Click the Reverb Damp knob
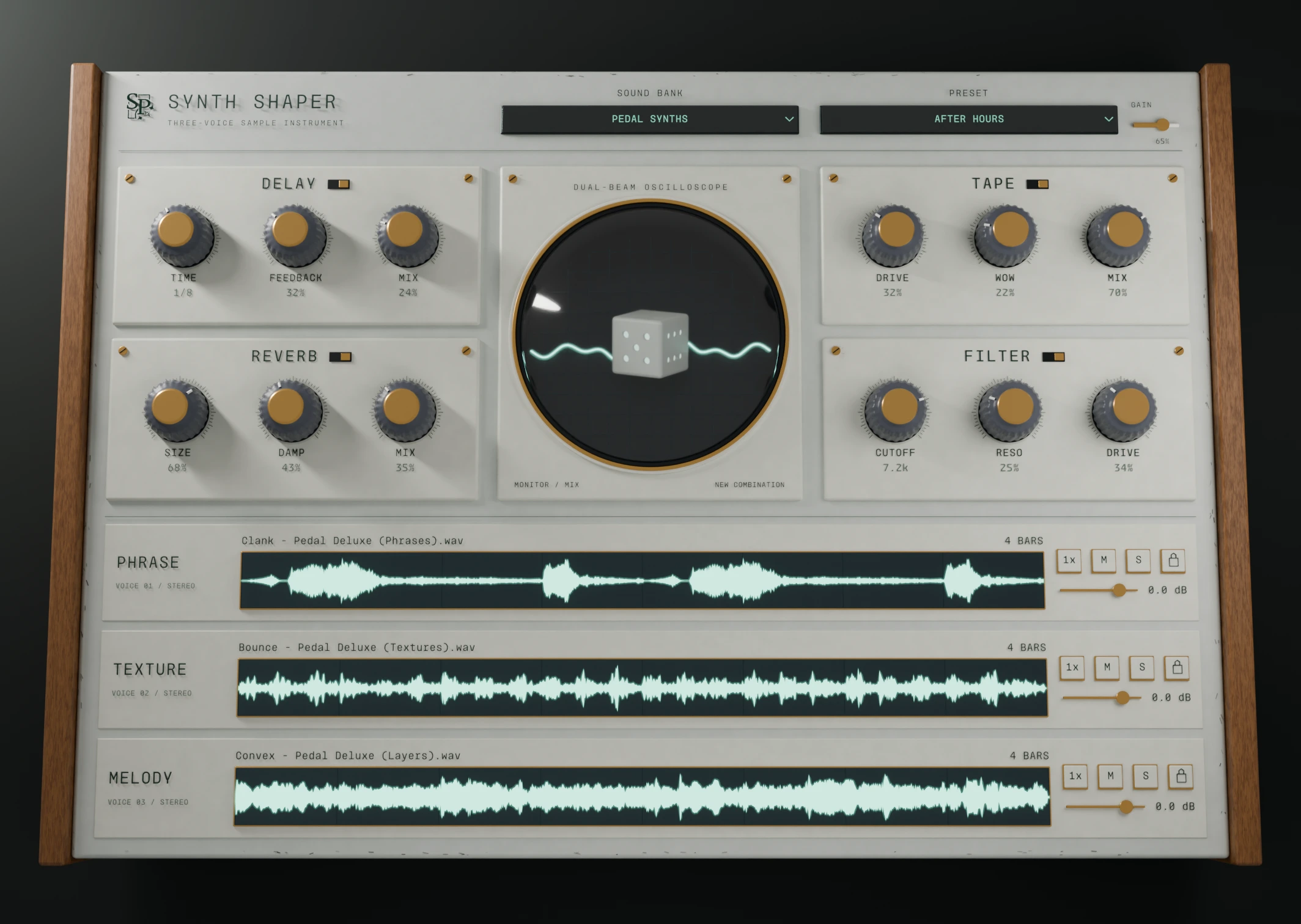 [x=290, y=410]
